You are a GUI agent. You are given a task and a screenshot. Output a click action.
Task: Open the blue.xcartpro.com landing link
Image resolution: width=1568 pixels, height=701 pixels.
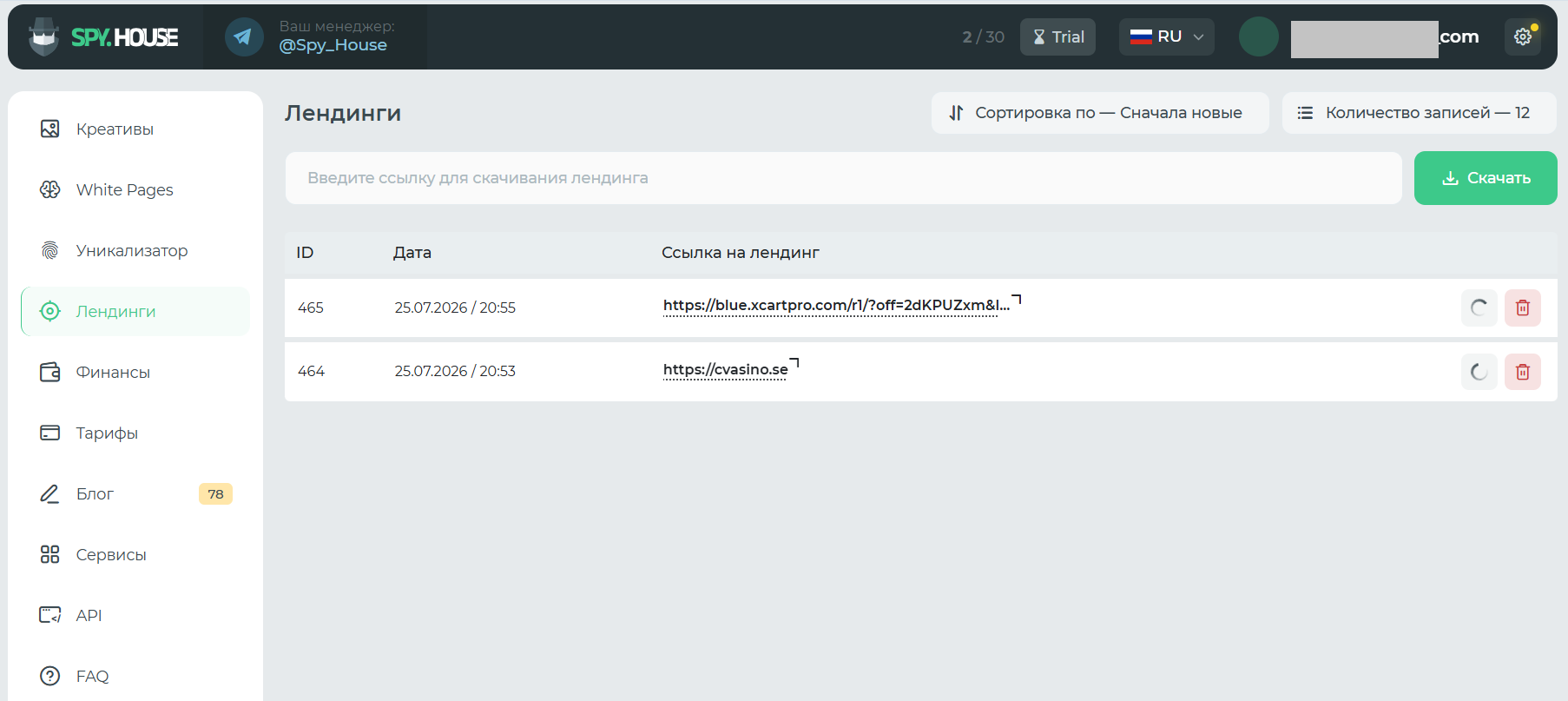(836, 305)
